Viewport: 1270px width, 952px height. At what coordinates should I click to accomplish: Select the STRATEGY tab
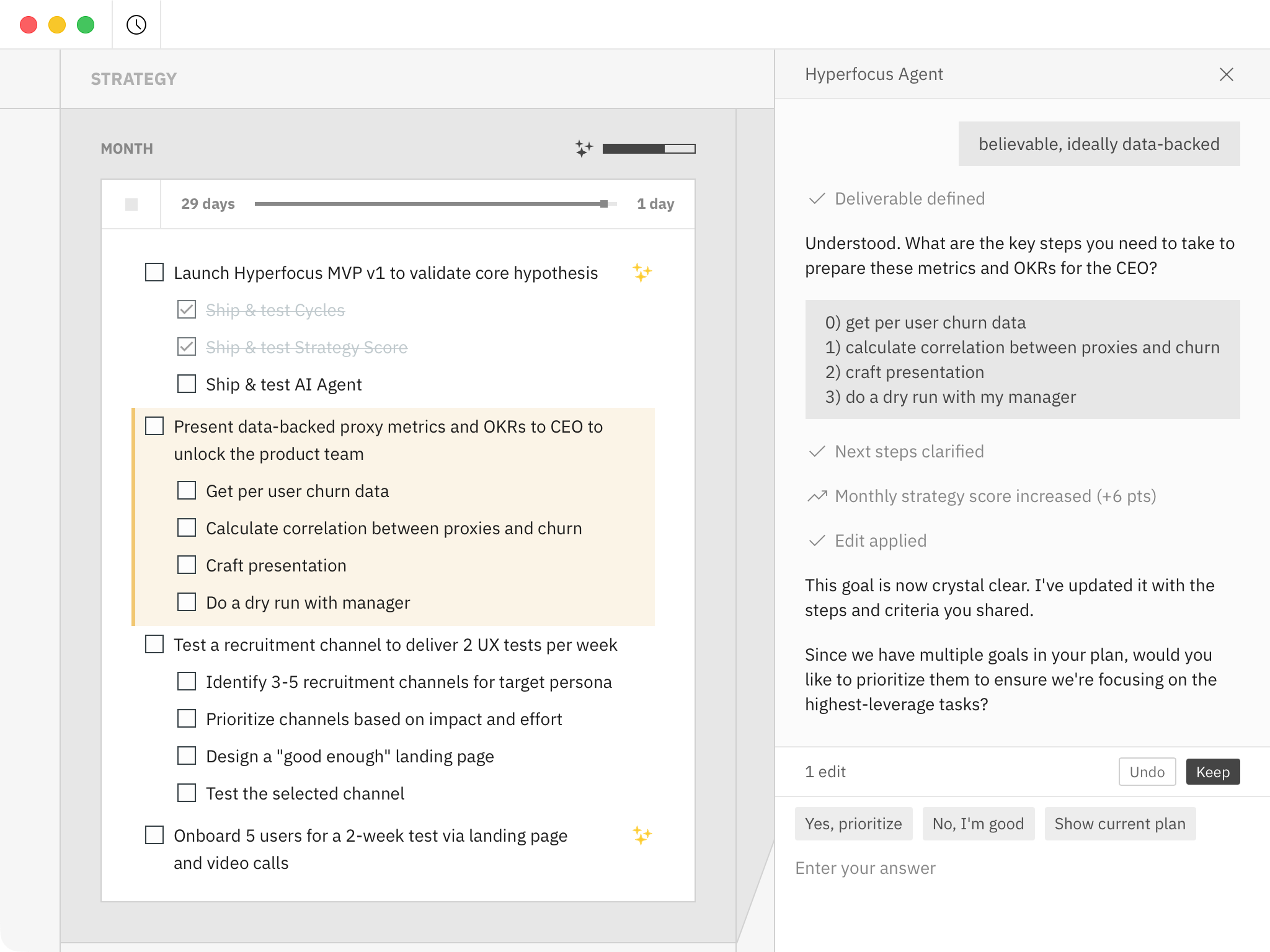coord(133,78)
